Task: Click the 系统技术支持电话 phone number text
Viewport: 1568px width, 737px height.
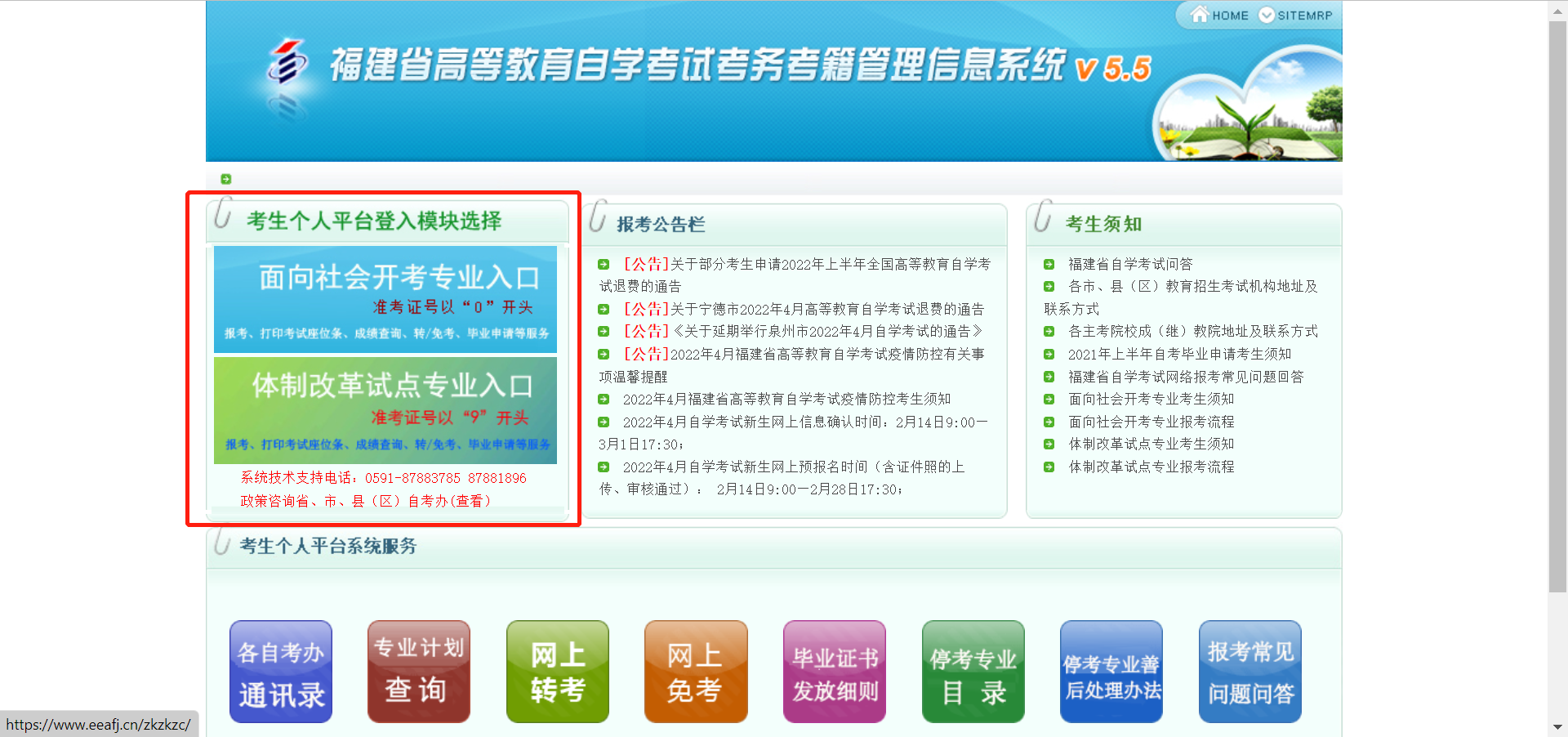Action: pyautogui.click(x=383, y=478)
